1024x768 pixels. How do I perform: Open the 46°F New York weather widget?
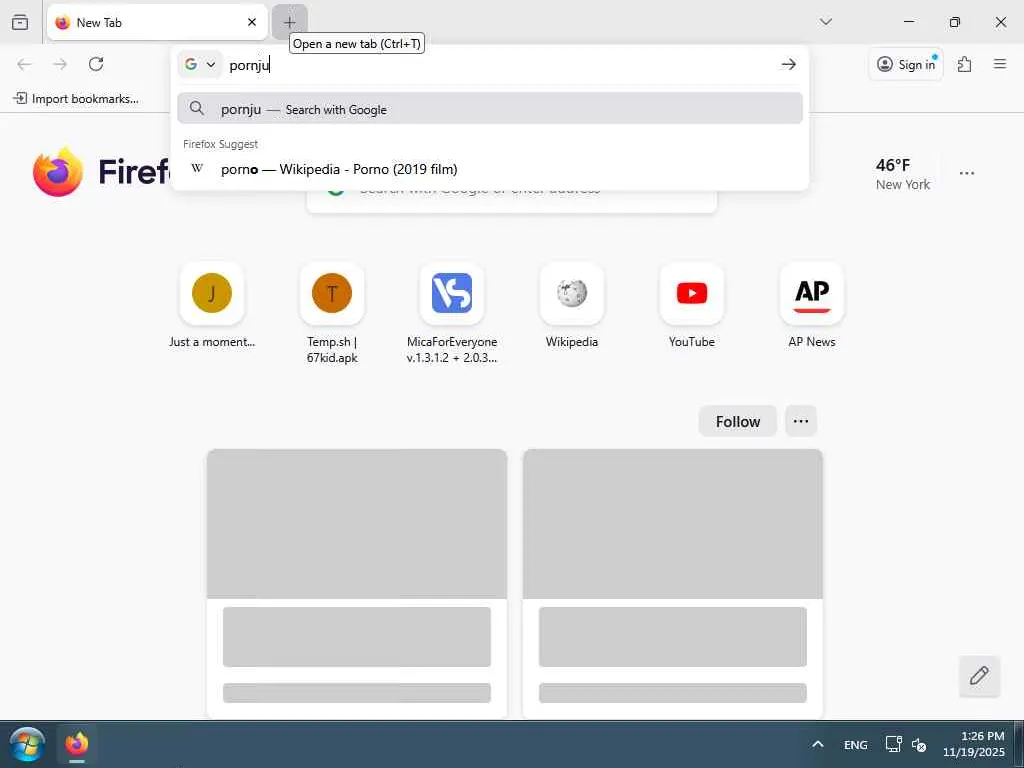903,174
